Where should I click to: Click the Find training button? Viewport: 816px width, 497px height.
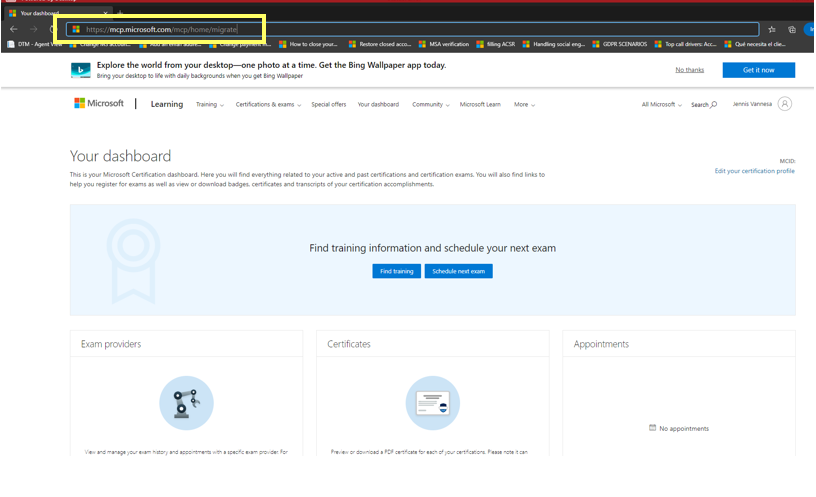pyautogui.click(x=396, y=271)
